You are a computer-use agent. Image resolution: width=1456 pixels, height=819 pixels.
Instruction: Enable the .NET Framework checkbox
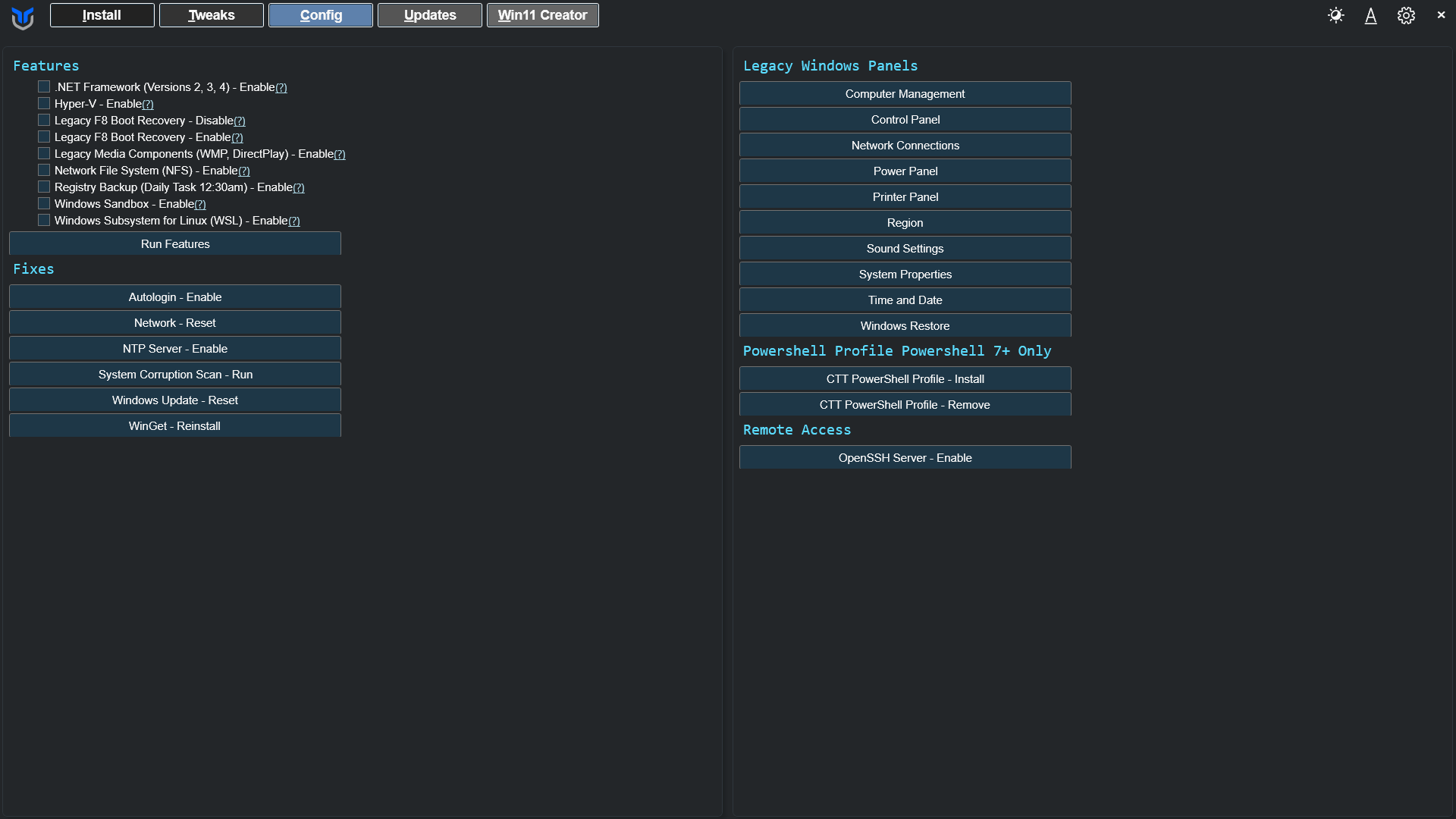pos(44,87)
